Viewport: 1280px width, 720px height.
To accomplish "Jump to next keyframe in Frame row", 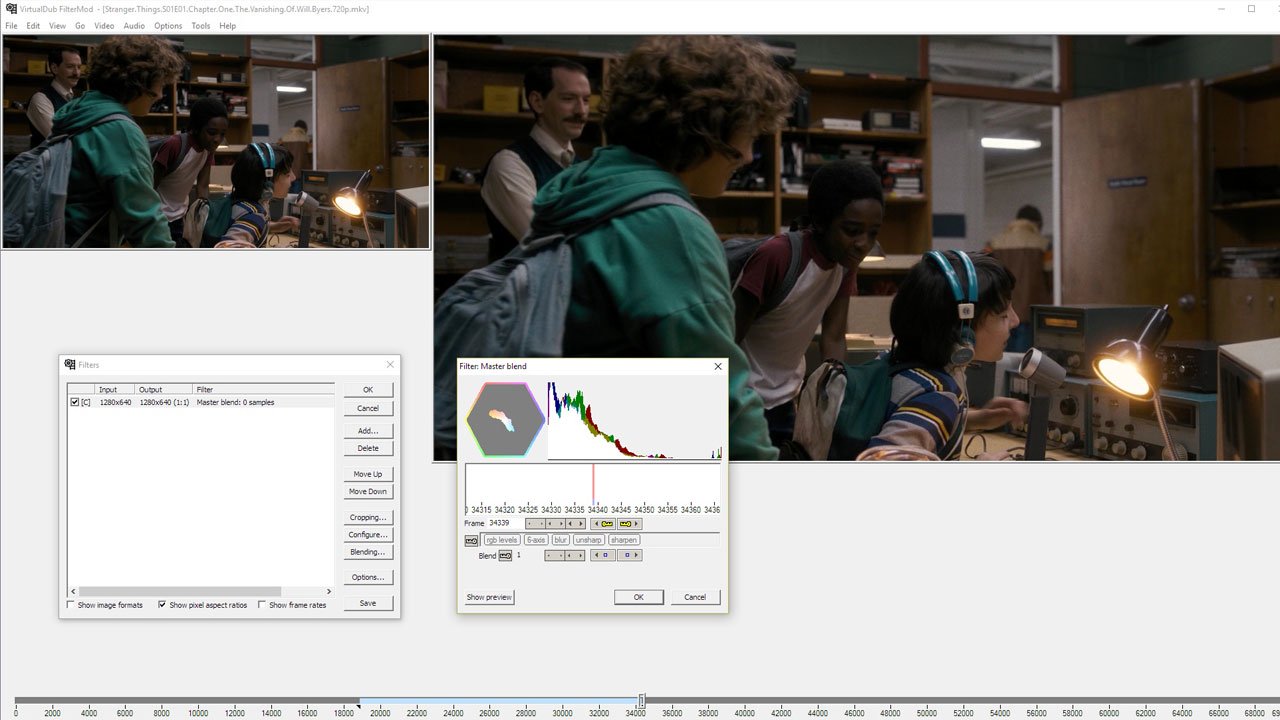I will [629, 524].
